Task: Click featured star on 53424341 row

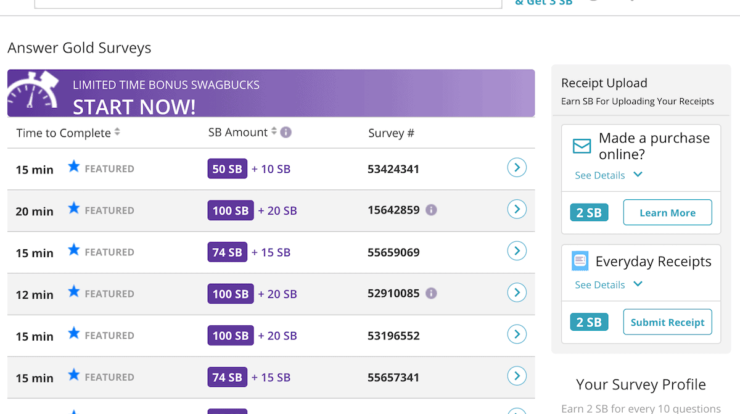Action: [x=74, y=166]
